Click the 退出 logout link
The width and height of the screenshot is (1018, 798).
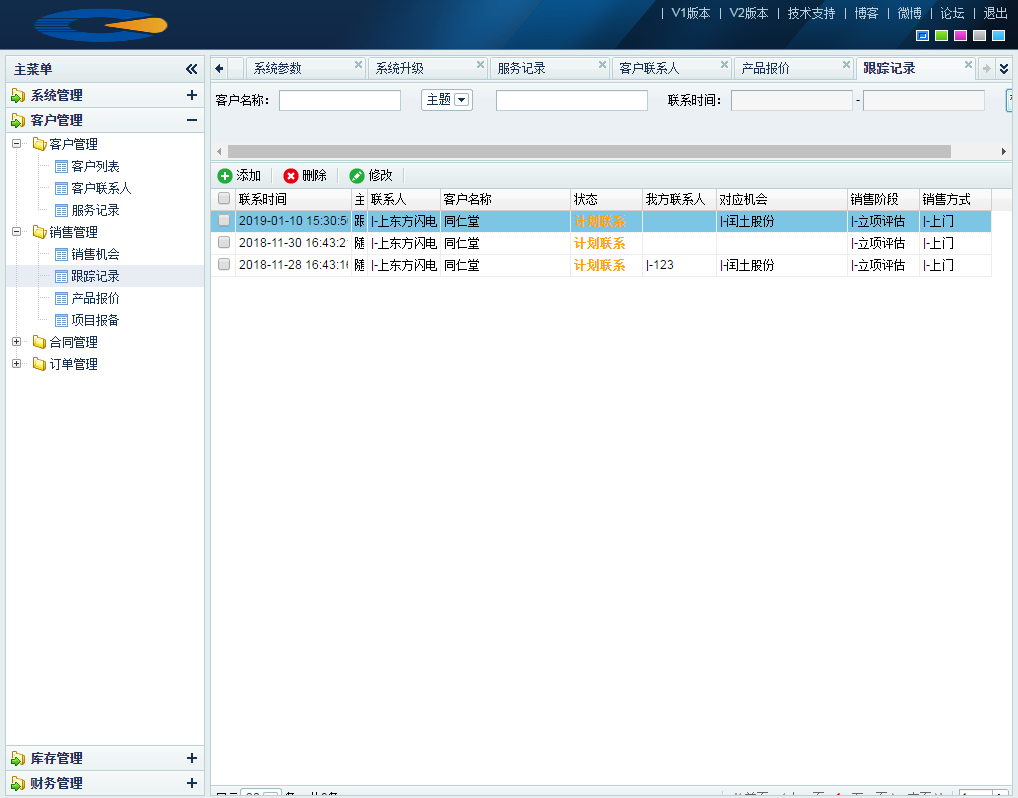[x=995, y=13]
